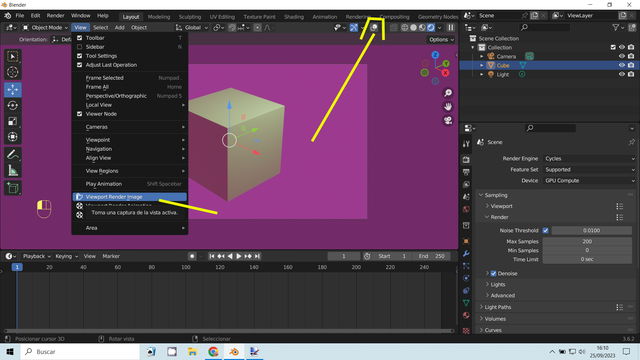
Task: Switch to solid viewport shading
Action: (x=413, y=28)
